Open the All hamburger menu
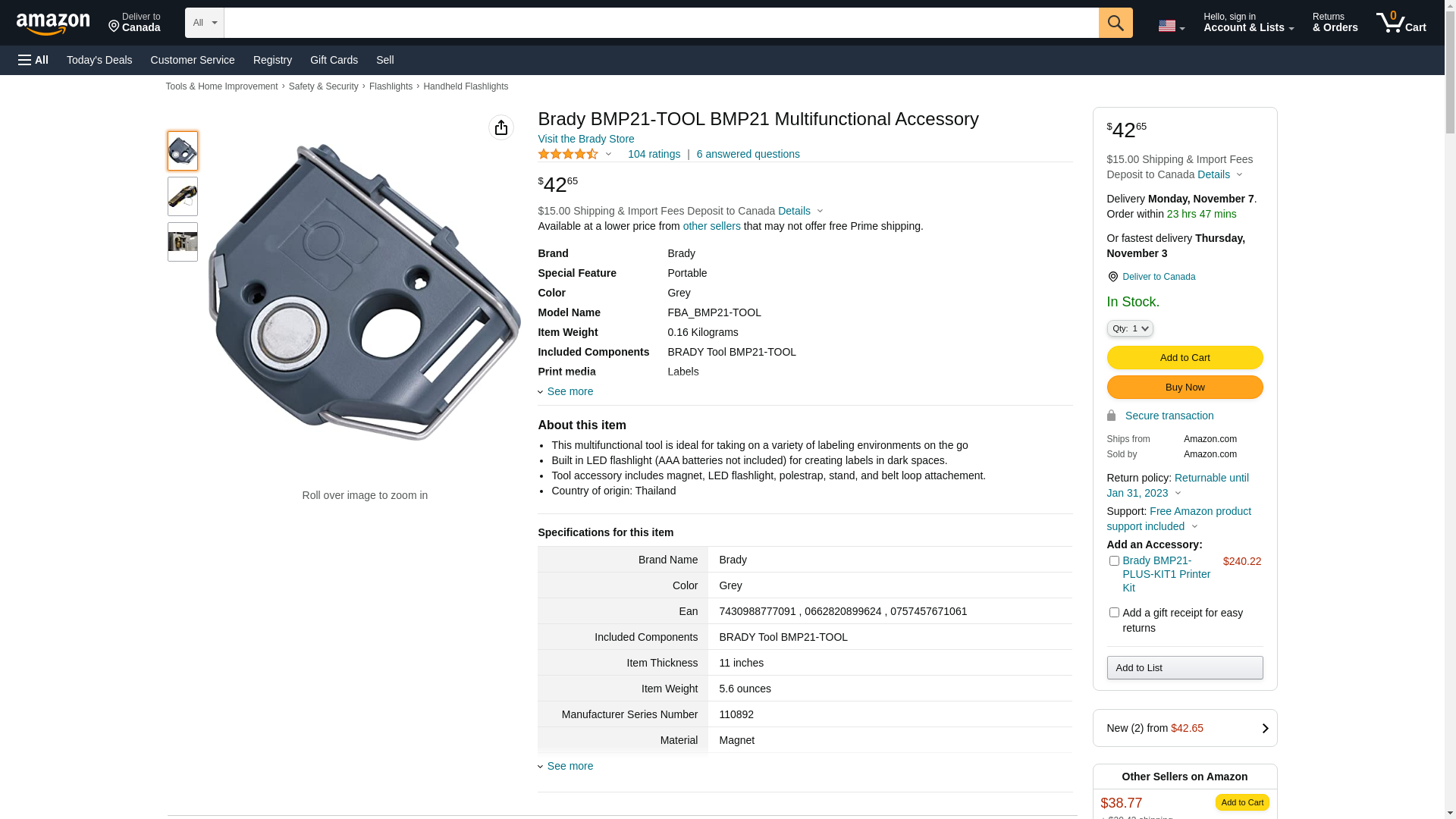This screenshot has width=1456, height=819. point(33,60)
